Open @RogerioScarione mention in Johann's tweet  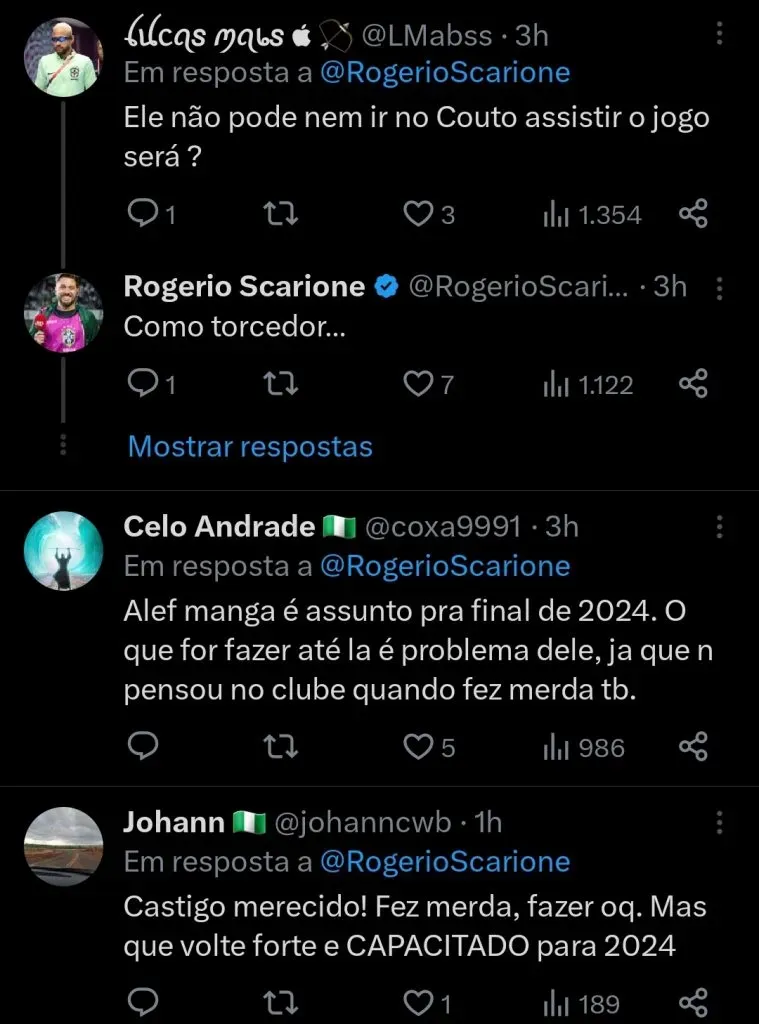pyautogui.click(x=444, y=861)
